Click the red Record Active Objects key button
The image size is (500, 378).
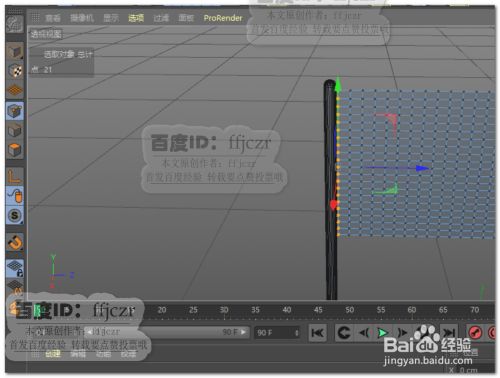pyautogui.click(x=475, y=333)
